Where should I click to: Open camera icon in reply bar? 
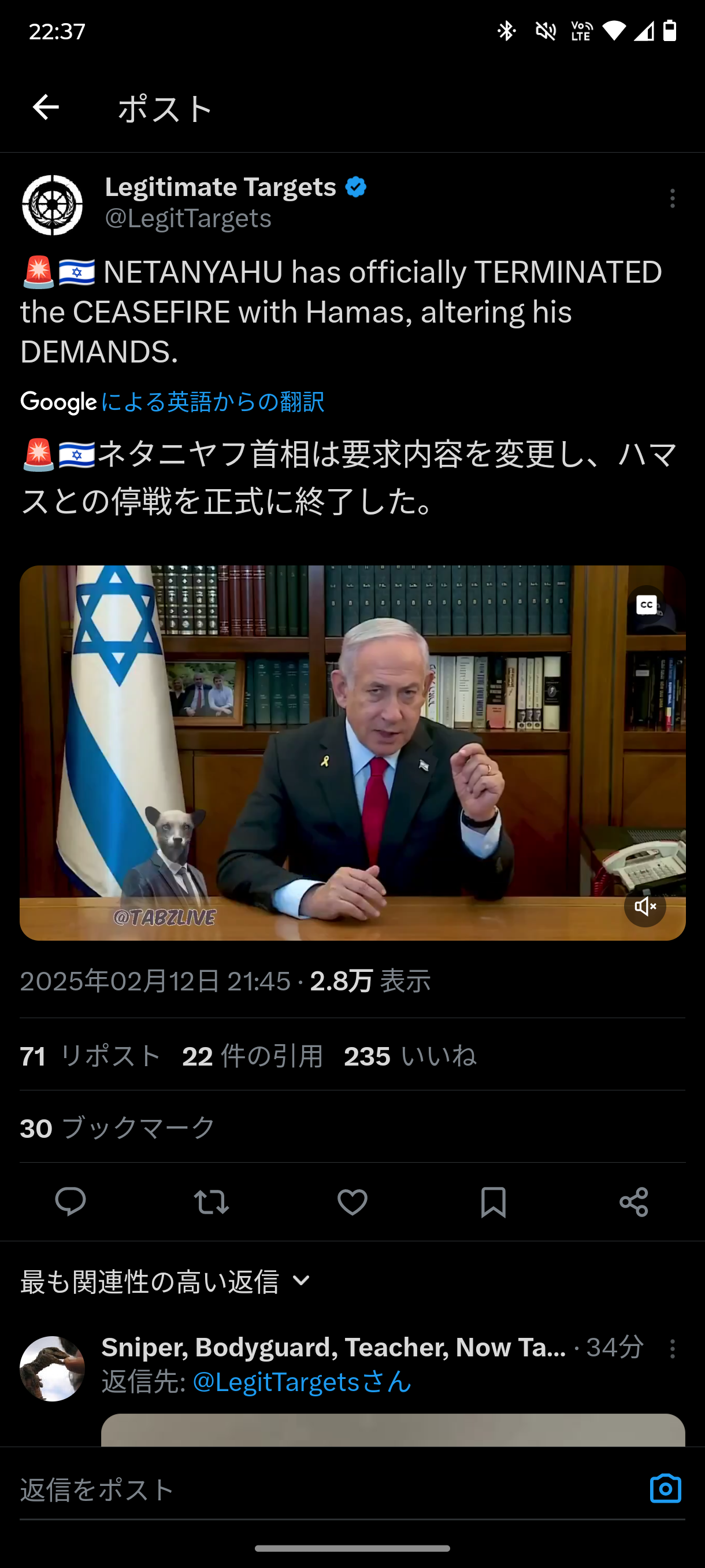(666, 1489)
